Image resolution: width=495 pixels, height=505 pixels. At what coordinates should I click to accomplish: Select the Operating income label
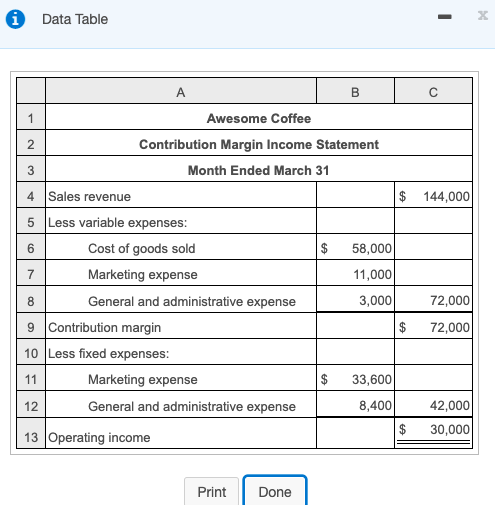pos(99,437)
